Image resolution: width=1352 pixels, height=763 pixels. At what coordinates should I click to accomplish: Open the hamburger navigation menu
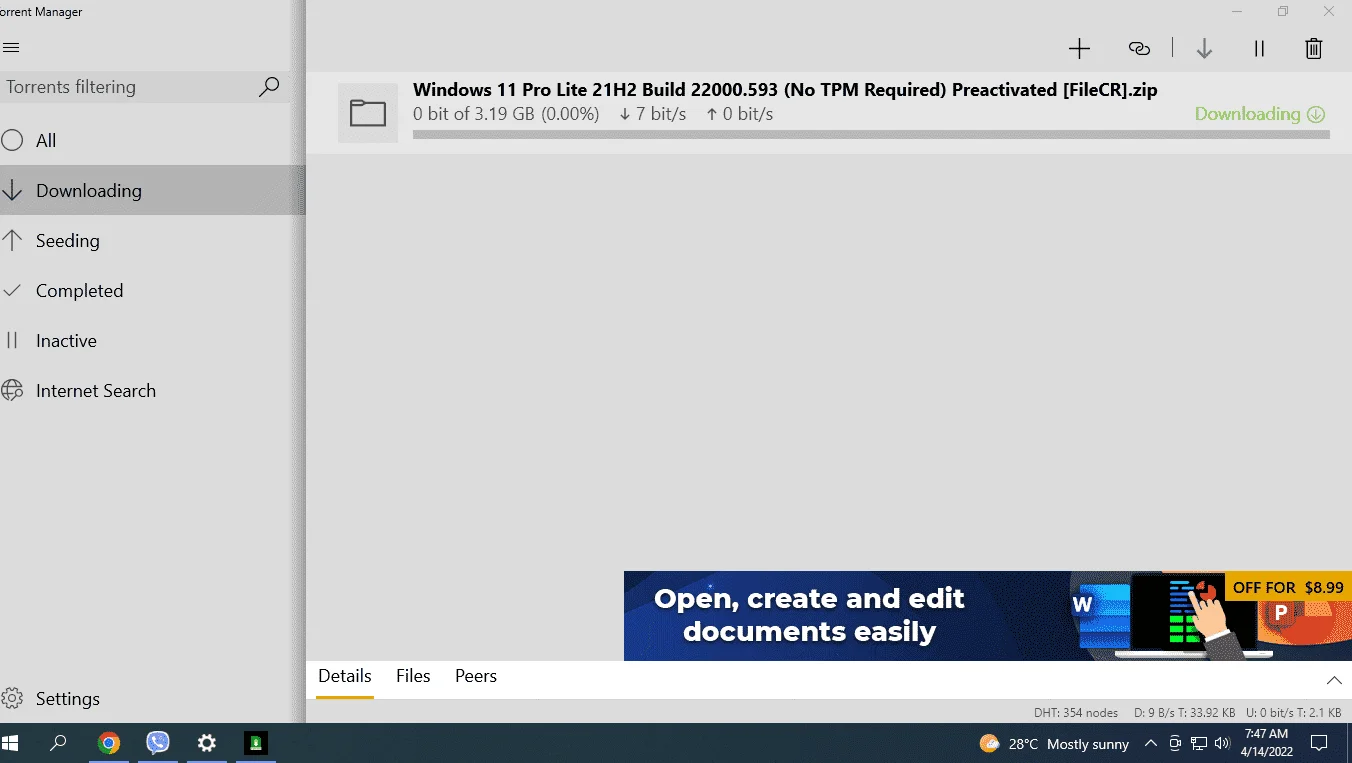11,48
